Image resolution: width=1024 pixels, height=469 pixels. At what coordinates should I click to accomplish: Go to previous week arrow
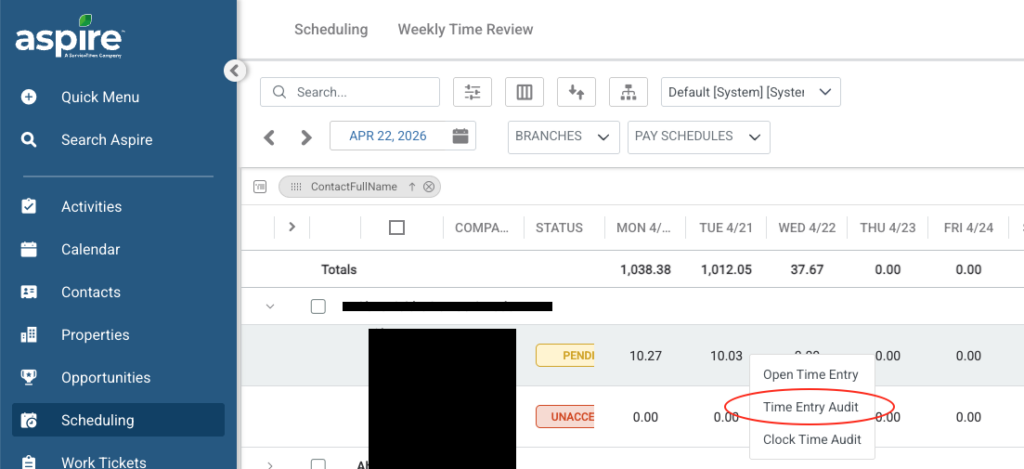click(x=269, y=137)
